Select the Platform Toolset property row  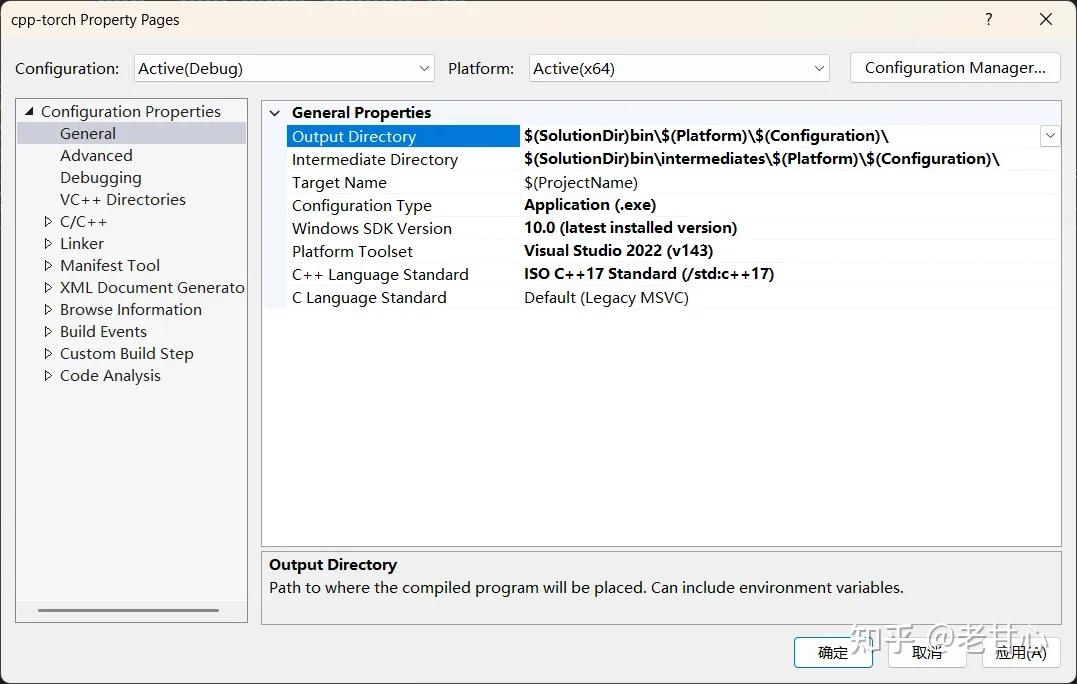click(351, 251)
